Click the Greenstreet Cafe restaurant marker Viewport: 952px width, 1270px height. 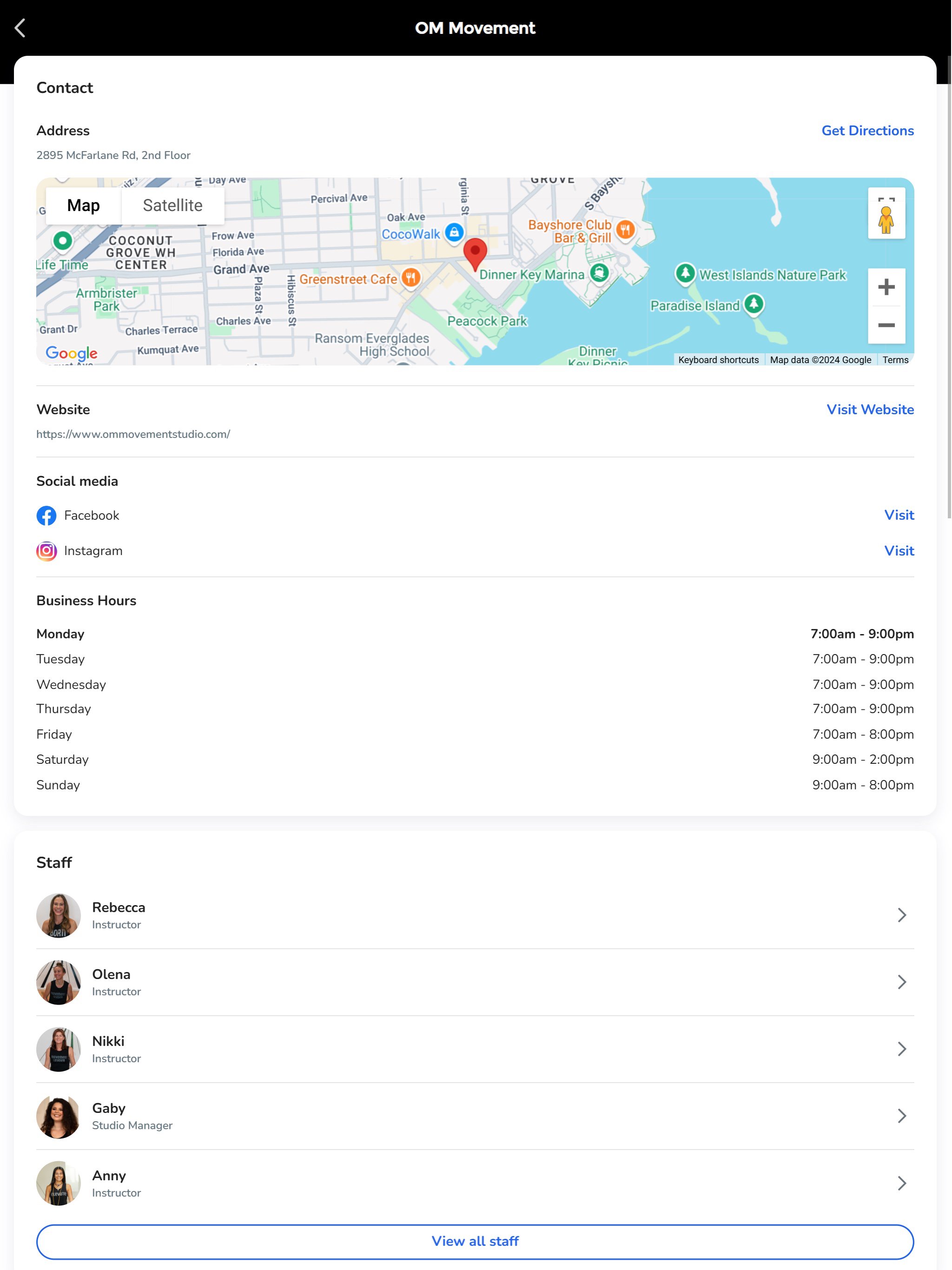pos(410,278)
